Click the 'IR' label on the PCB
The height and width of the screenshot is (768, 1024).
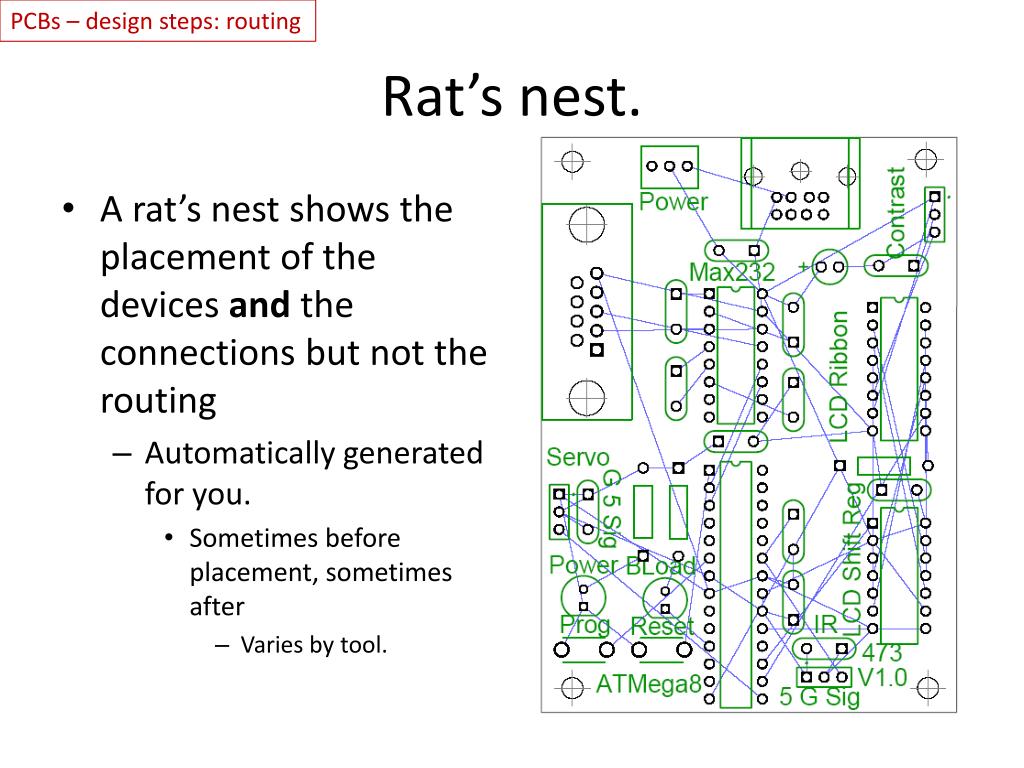coord(825,624)
